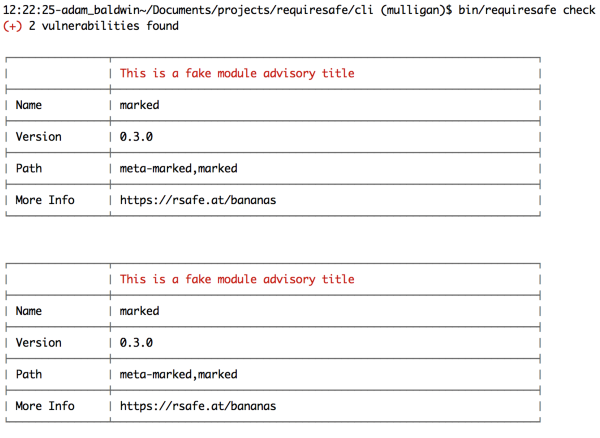Select the '2 vulnerabilities found' line
This screenshot has height=438, width=600.
click(x=103, y=26)
